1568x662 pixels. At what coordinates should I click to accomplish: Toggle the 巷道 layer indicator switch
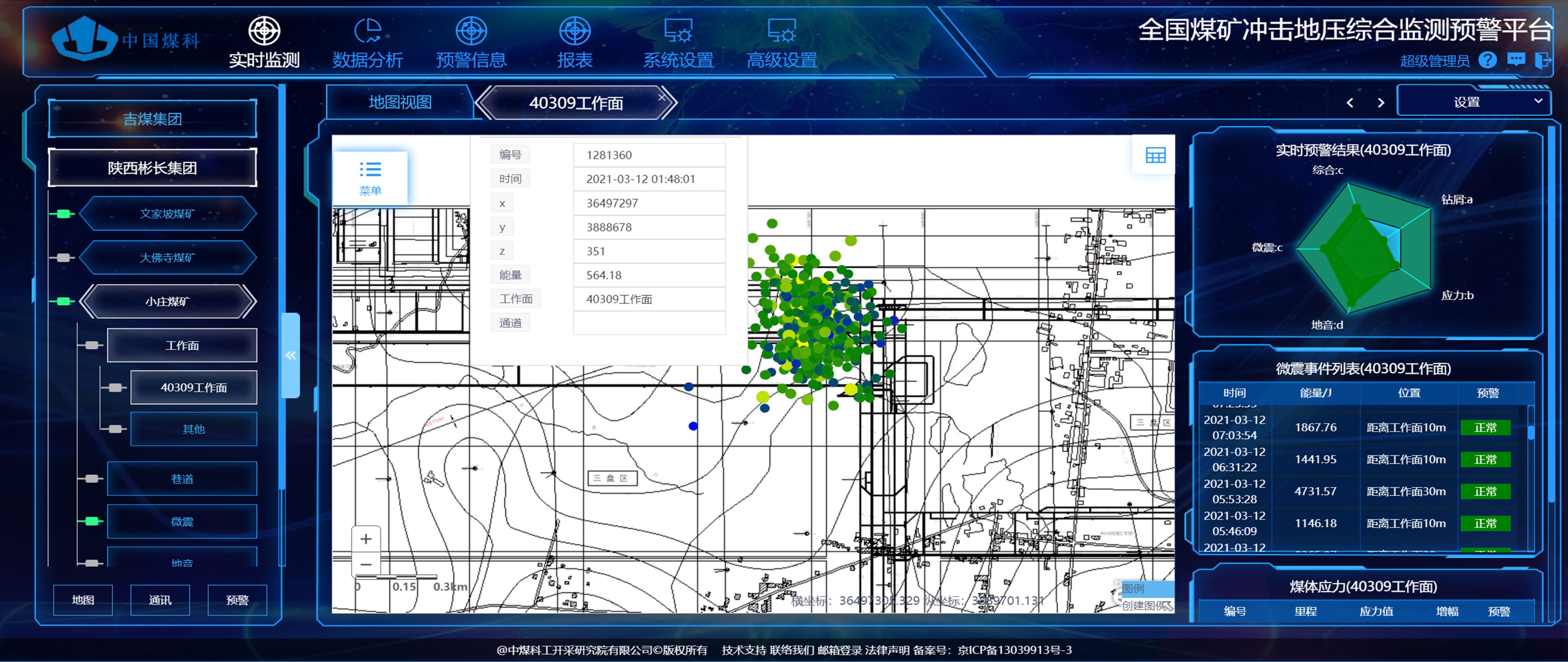point(91,479)
